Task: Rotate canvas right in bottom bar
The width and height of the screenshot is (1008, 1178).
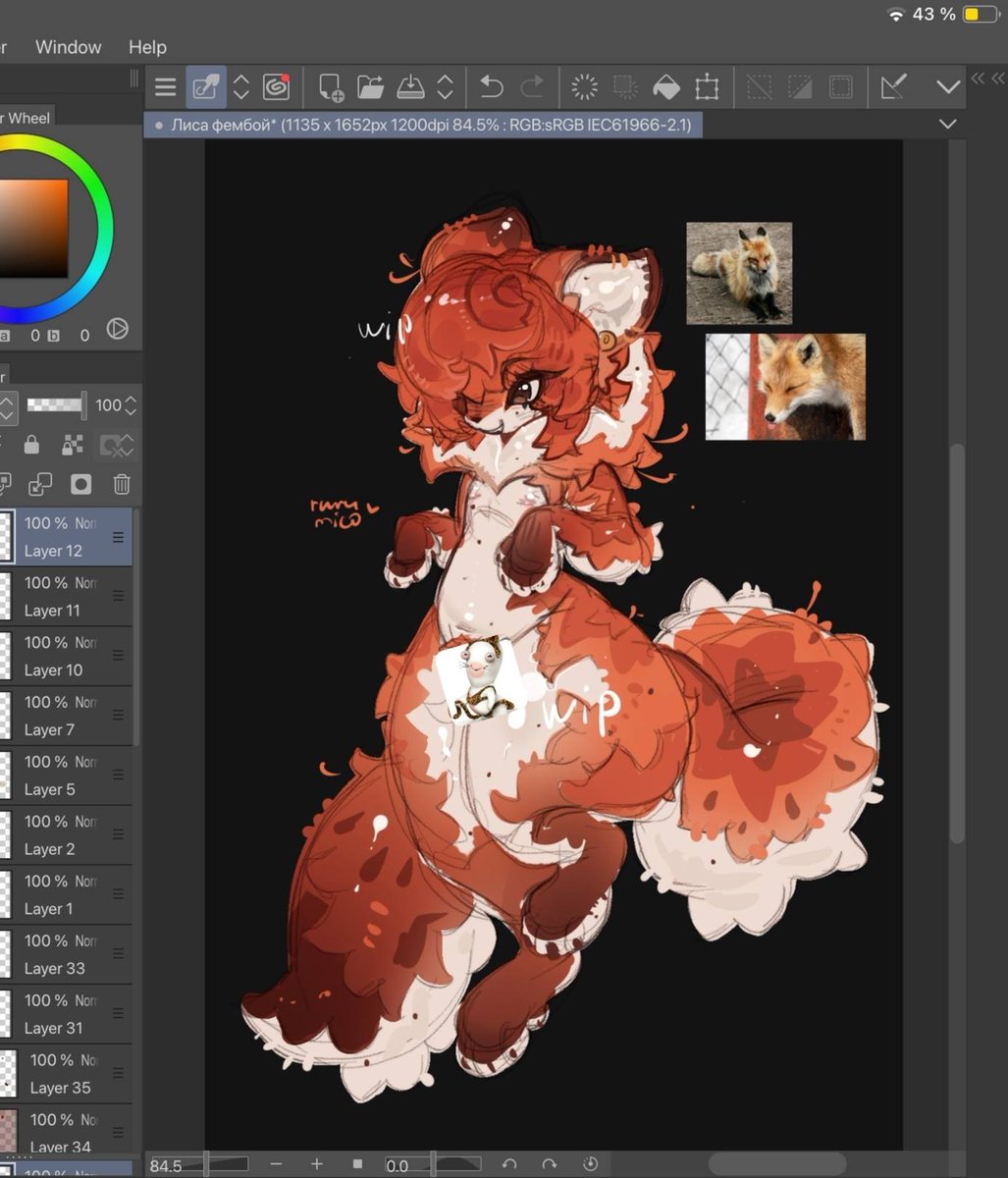Action: click(x=549, y=1164)
